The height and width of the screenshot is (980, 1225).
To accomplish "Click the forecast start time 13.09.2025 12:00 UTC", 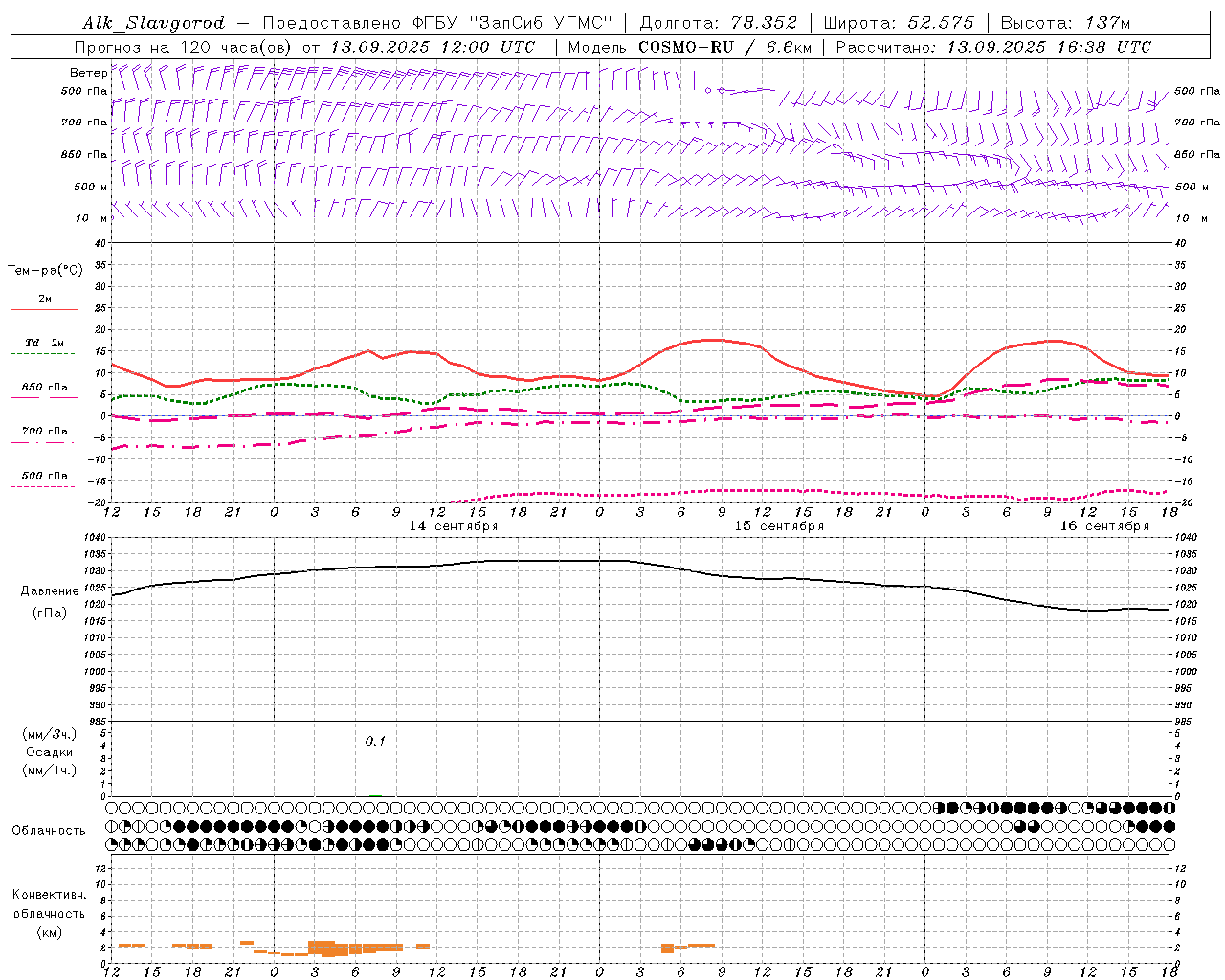I will tap(433, 47).
